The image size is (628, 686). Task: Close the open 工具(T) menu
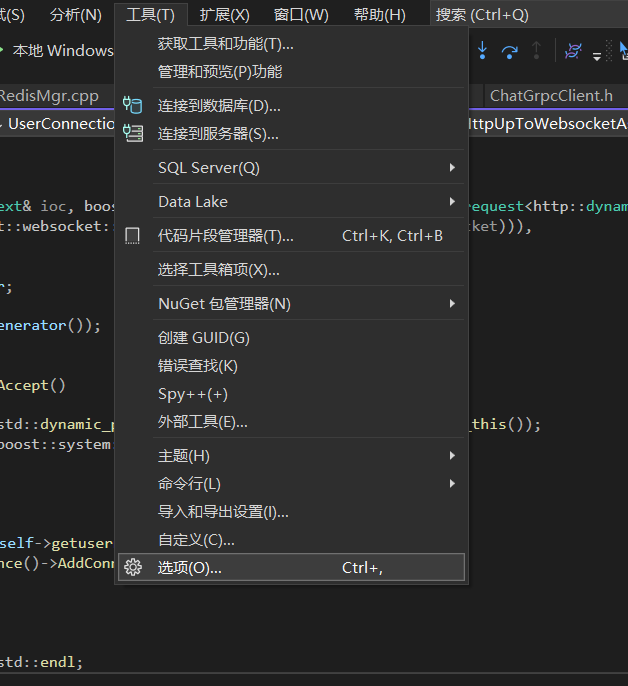click(x=150, y=15)
